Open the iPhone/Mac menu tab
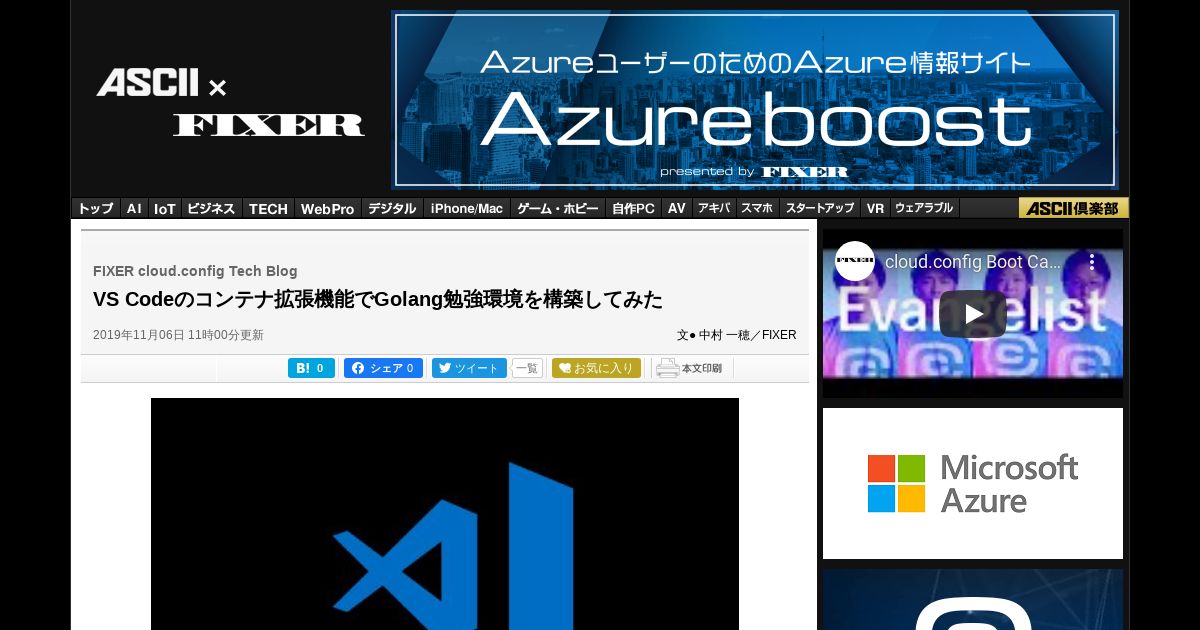The height and width of the screenshot is (630, 1200). (467, 208)
